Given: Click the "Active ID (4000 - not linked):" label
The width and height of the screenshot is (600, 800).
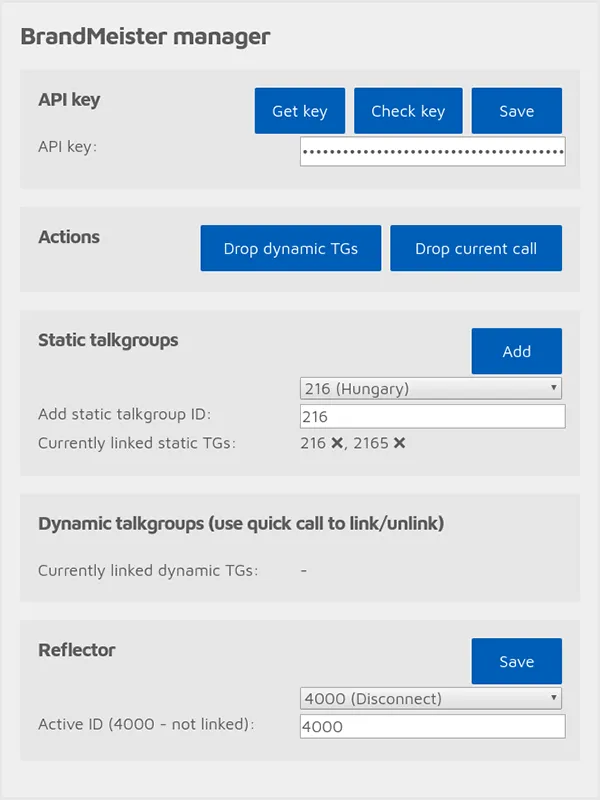Looking at the screenshot, I should (146, 724).
